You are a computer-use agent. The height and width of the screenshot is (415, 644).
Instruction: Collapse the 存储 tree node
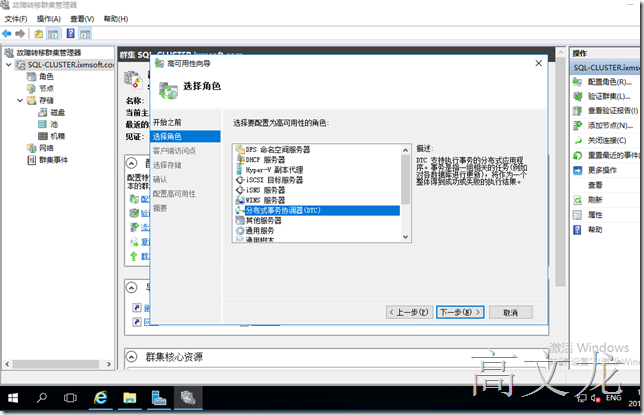click(20, 100)
